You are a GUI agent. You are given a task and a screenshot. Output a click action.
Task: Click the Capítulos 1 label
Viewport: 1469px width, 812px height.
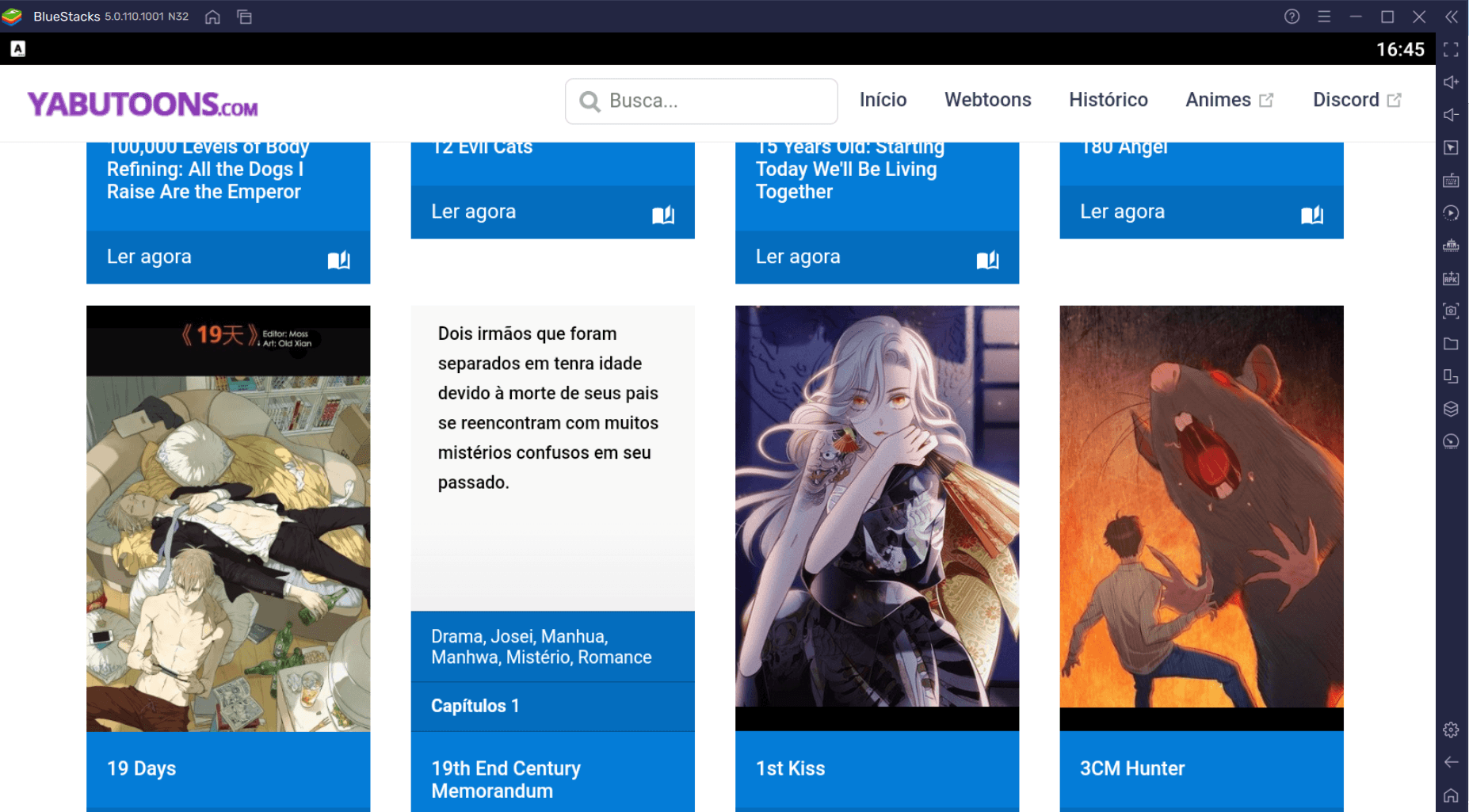475,706
